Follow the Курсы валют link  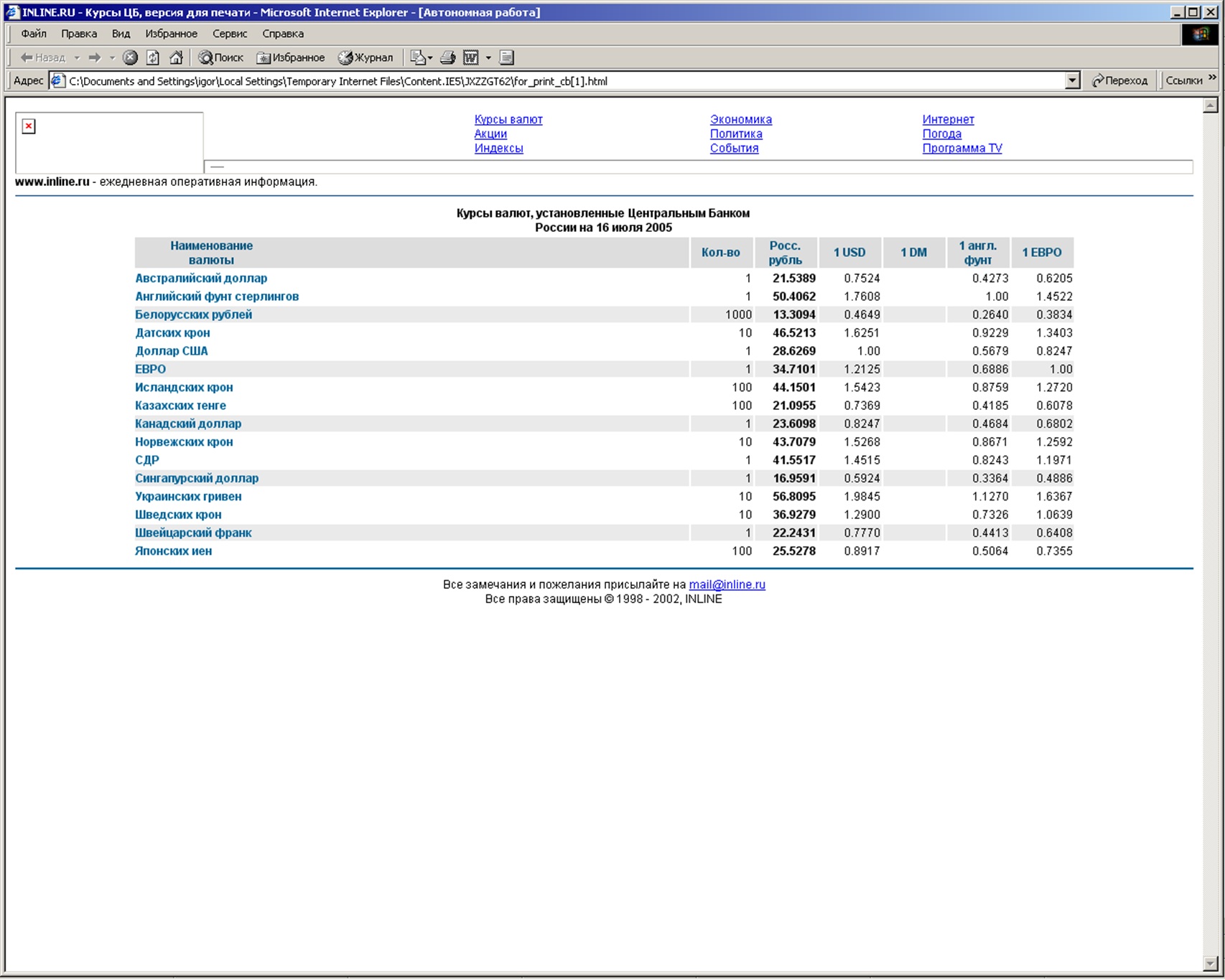(508, 120)
